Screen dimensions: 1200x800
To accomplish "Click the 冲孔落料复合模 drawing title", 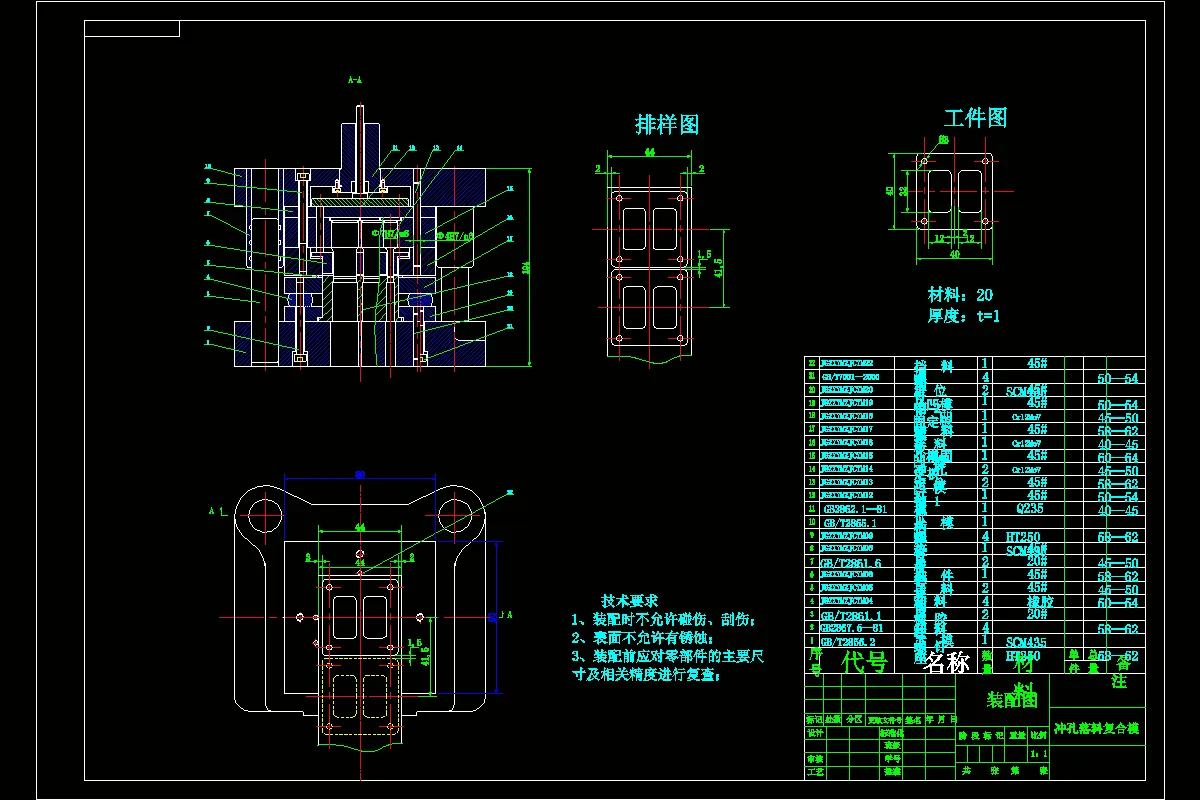I will (x=1097, y=729).
